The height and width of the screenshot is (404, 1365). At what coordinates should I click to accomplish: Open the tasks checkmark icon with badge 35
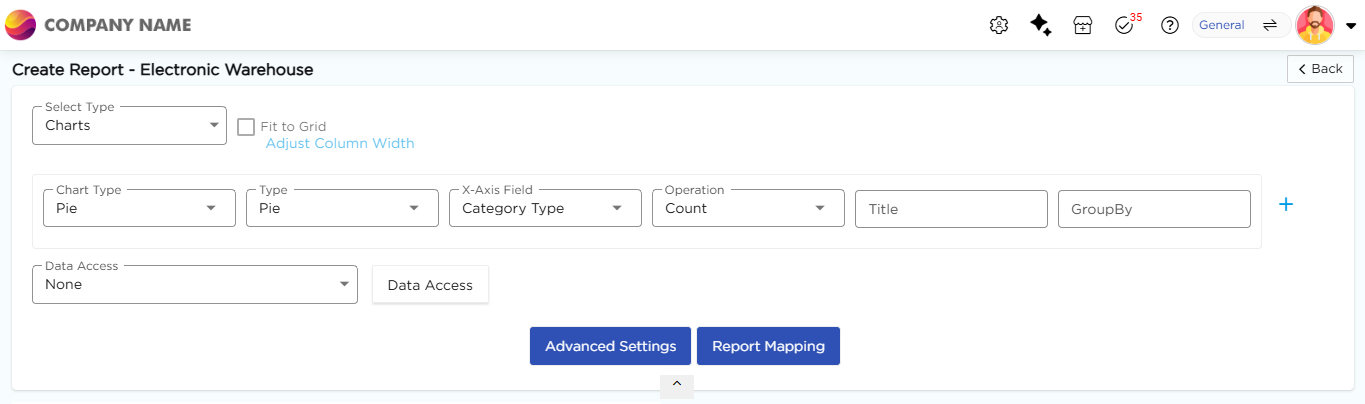[x=1124, y=26]
